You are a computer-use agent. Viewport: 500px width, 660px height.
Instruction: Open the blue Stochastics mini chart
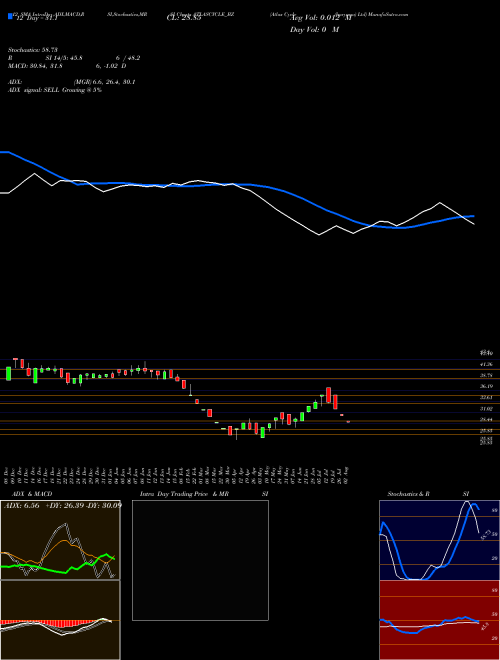pos(439,540)
